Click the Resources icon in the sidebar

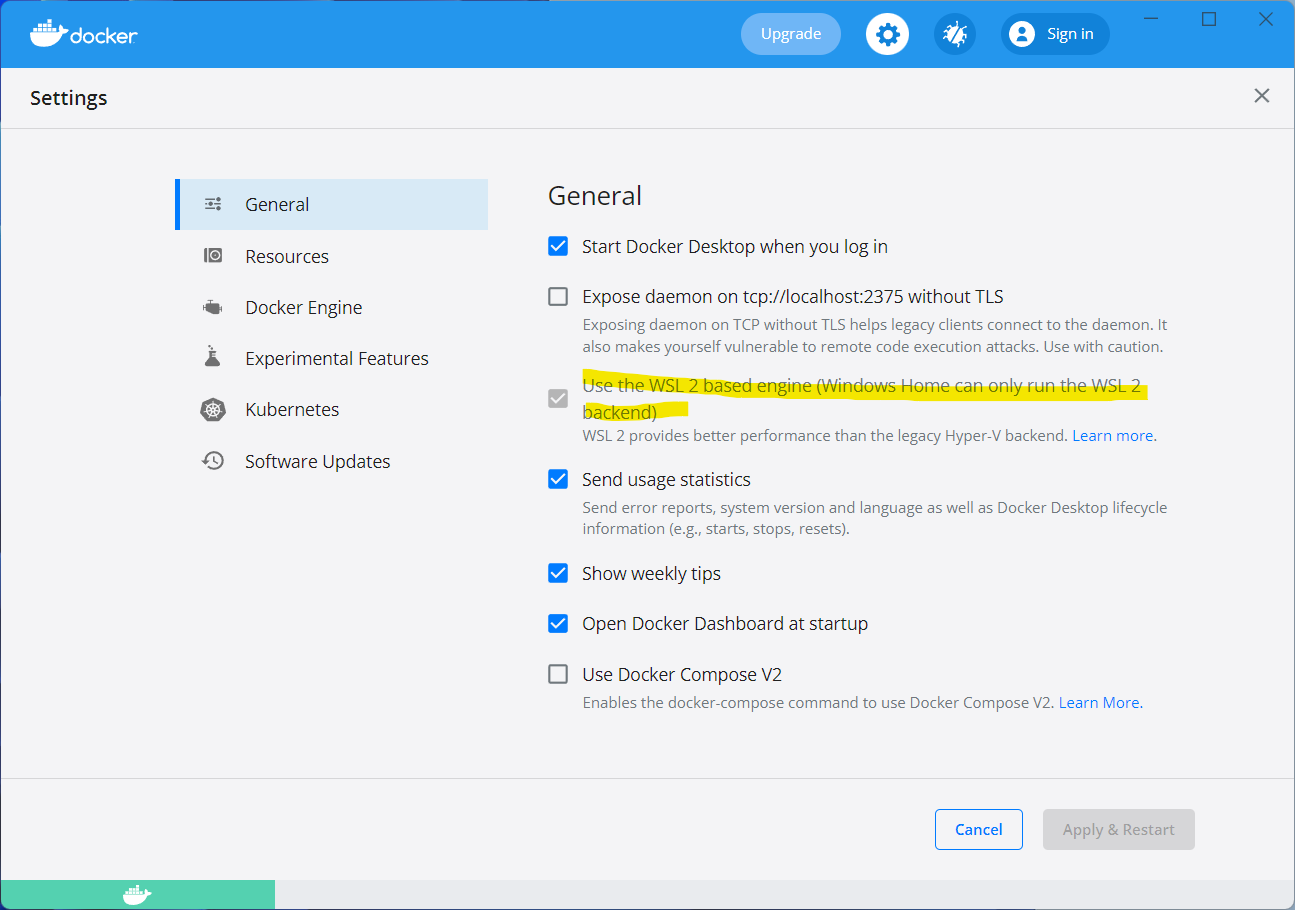click(212, 255)
